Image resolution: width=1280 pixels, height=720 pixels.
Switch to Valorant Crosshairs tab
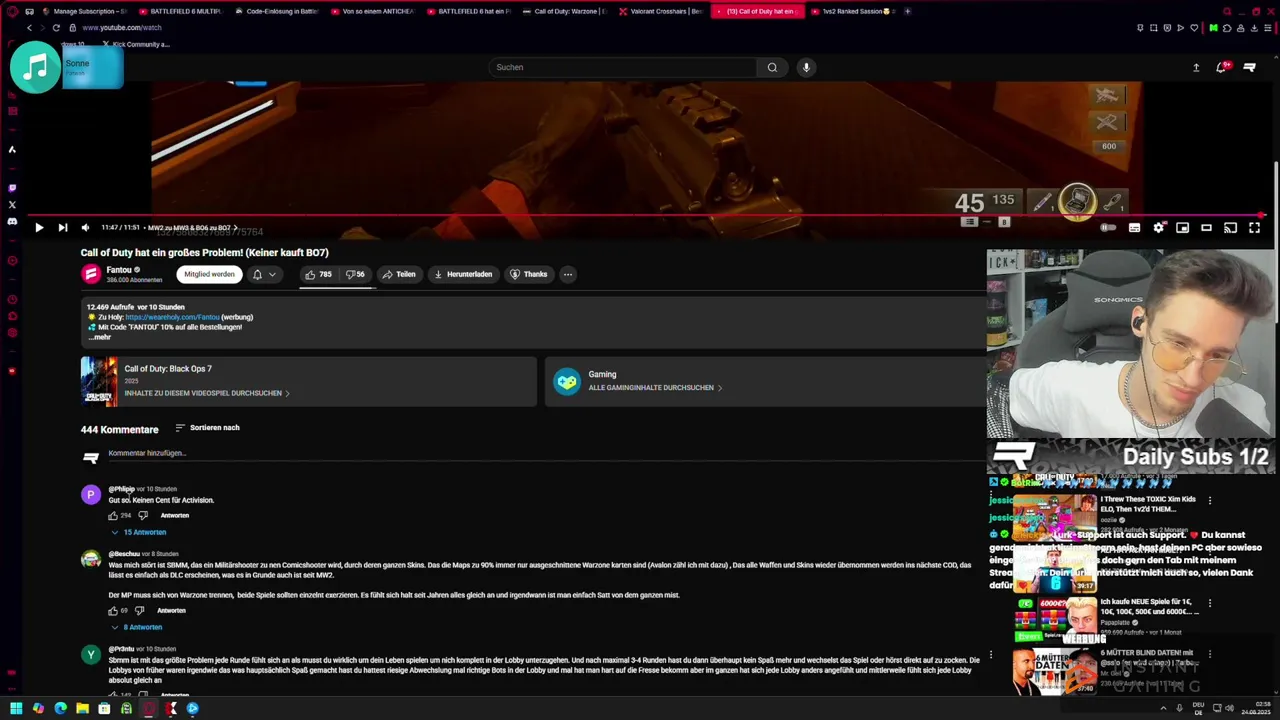coord(661,11)
